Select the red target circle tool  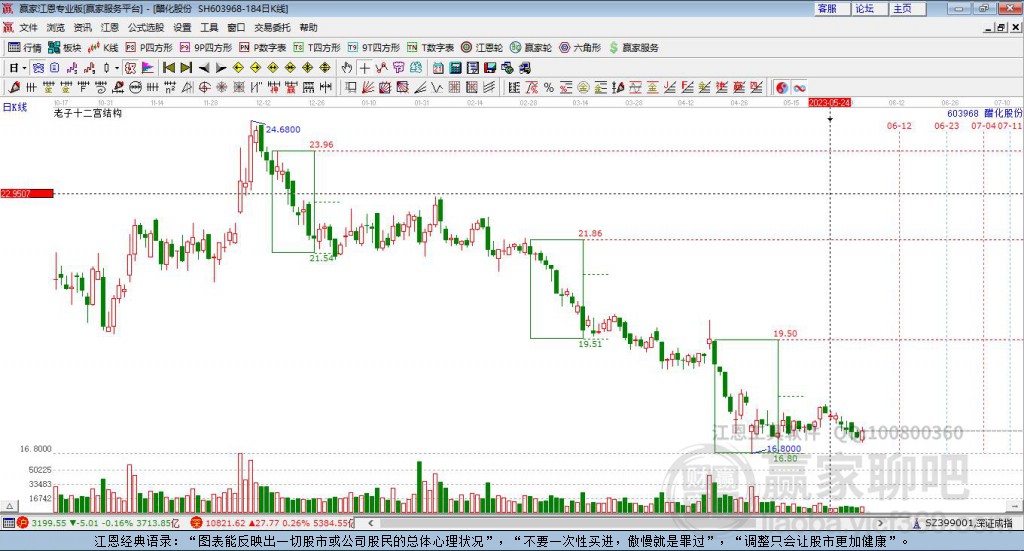(x=204, y=87)
